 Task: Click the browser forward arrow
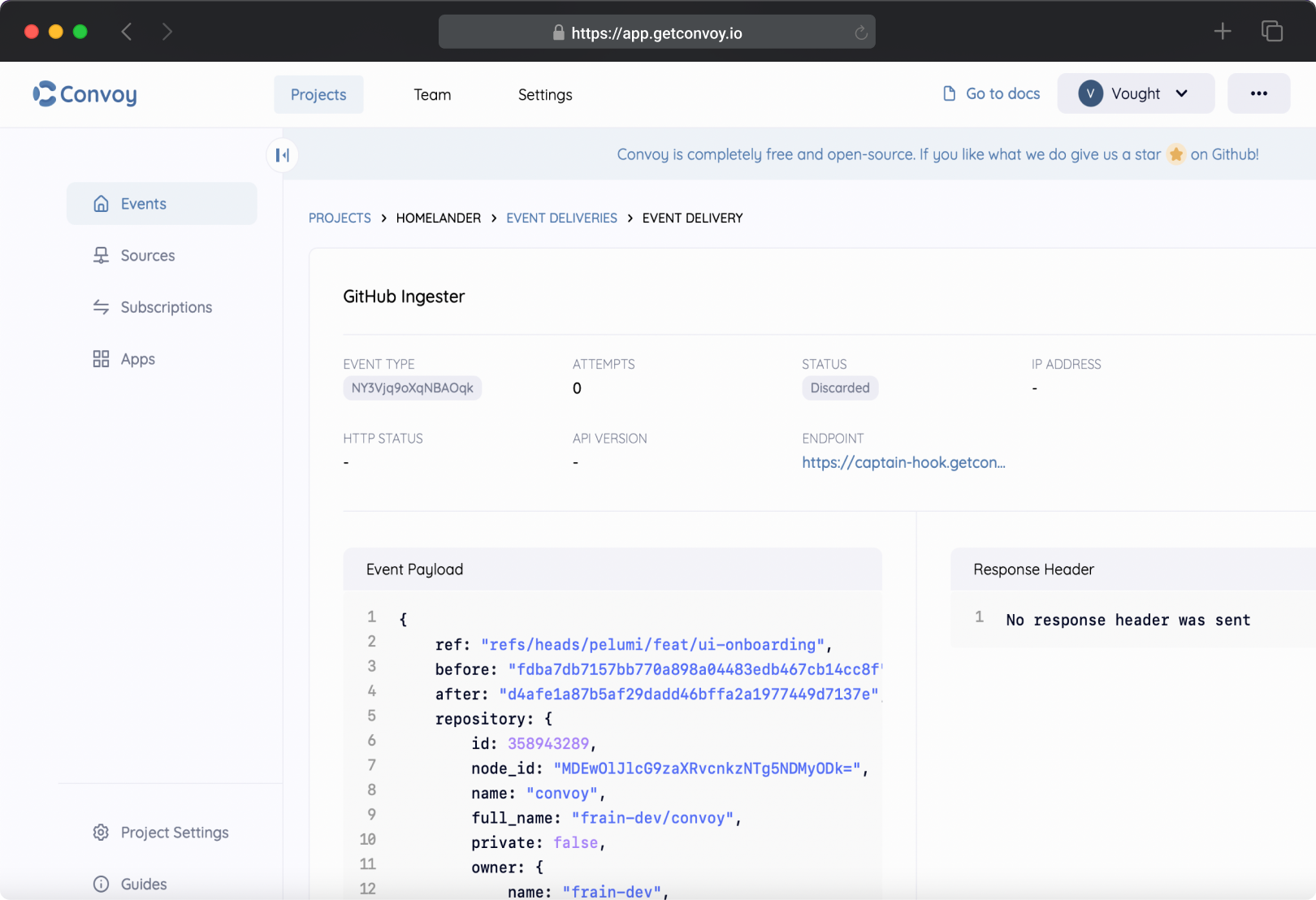(x=167, y=32)
